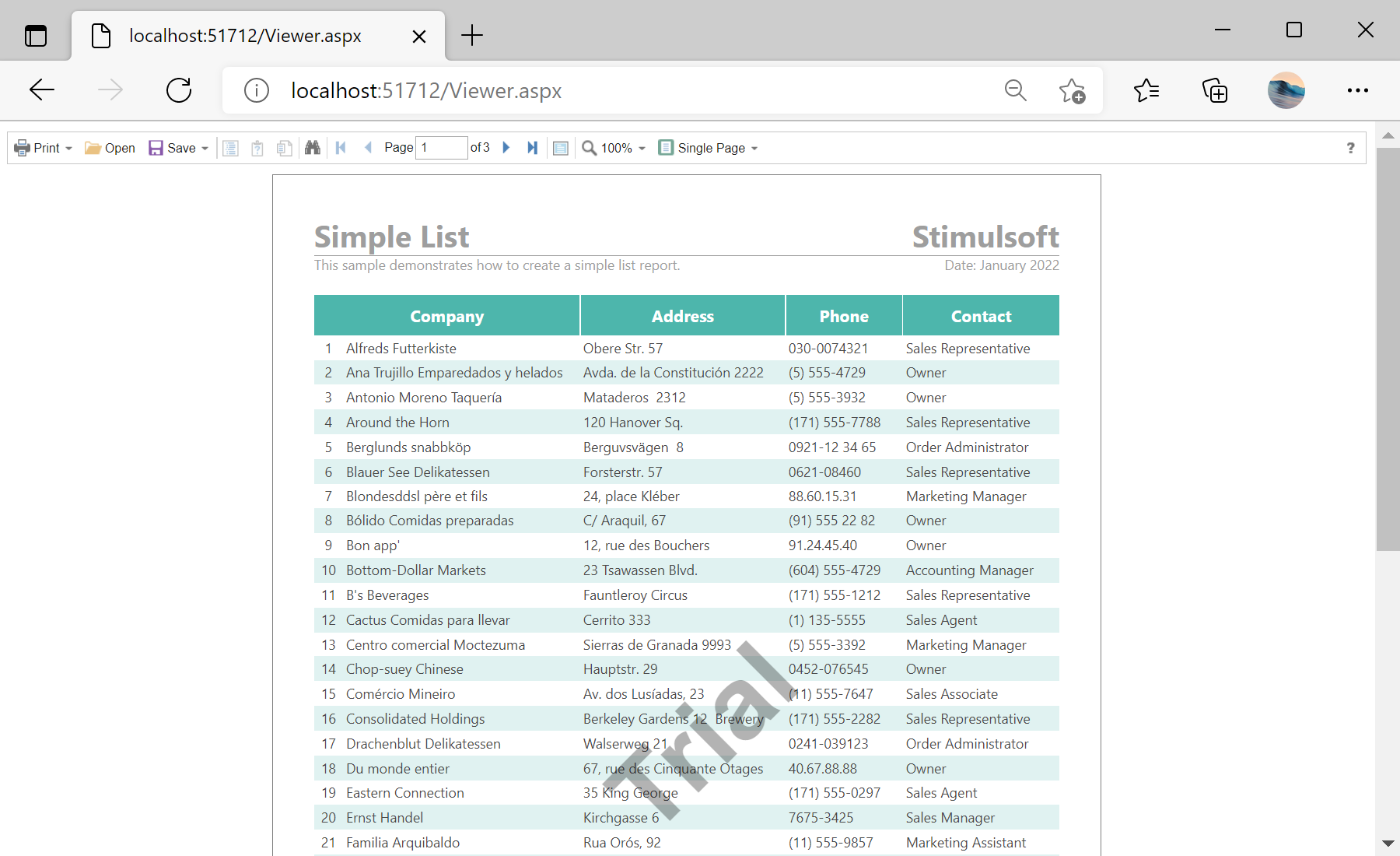Click the page number input field
The height and width of the screenshot is (856, 1400).
click(442, 148)
